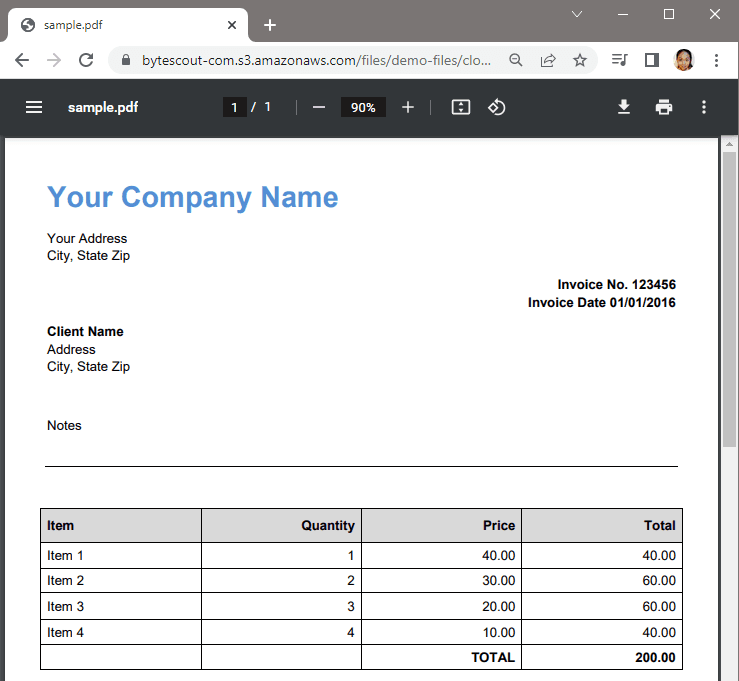Screen dimensions: 739x681
Task: Toggle the browser side panel
Action: [652, 60]
